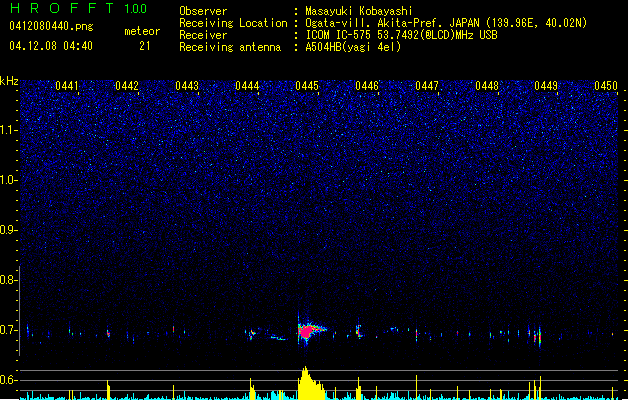Click the Observer label
The width and height of the screenshot is (629, 400).
pyautogui.click(x=203, y=11)
